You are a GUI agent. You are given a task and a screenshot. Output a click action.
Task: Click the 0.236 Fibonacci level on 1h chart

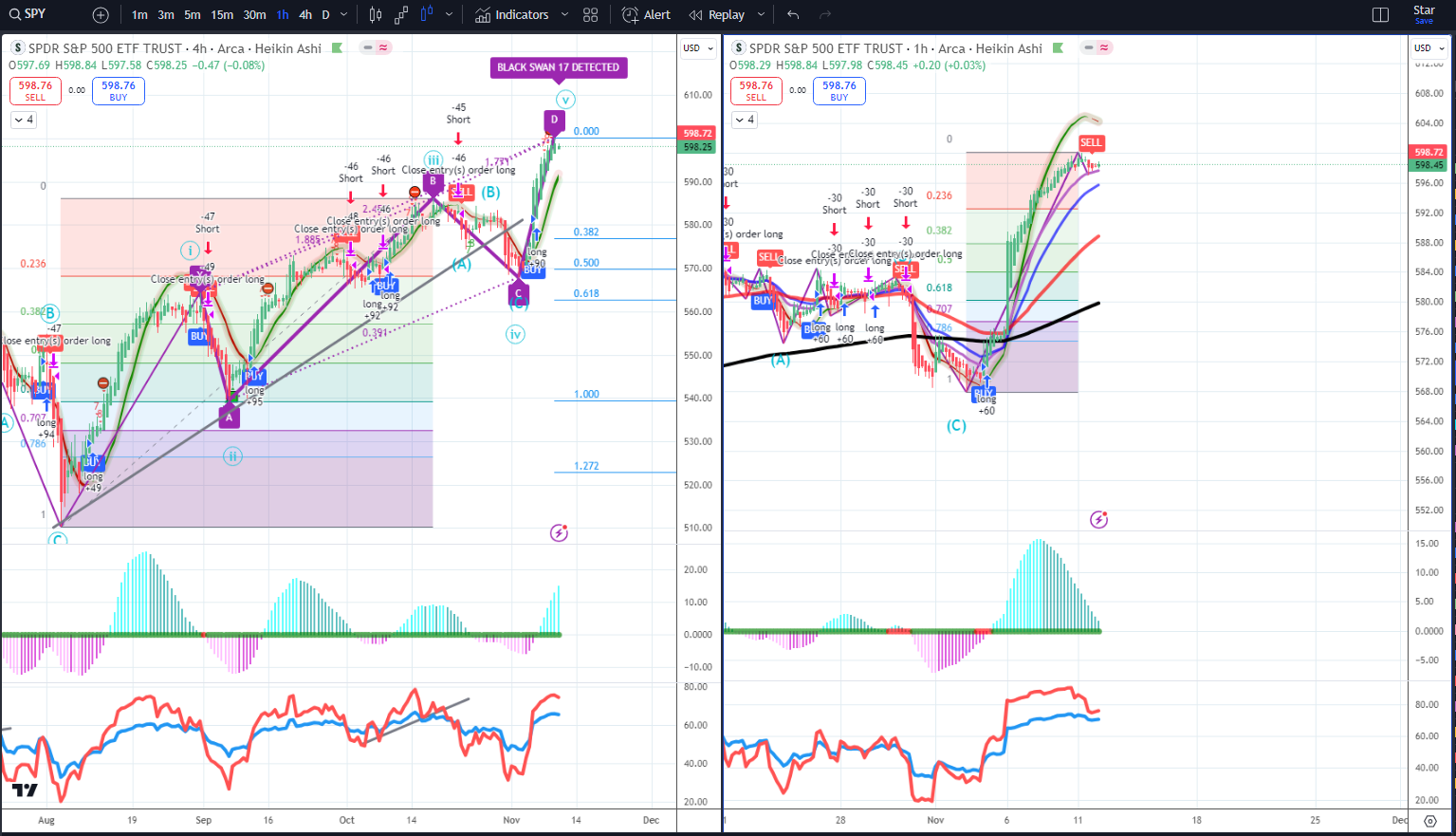(939, 195)
